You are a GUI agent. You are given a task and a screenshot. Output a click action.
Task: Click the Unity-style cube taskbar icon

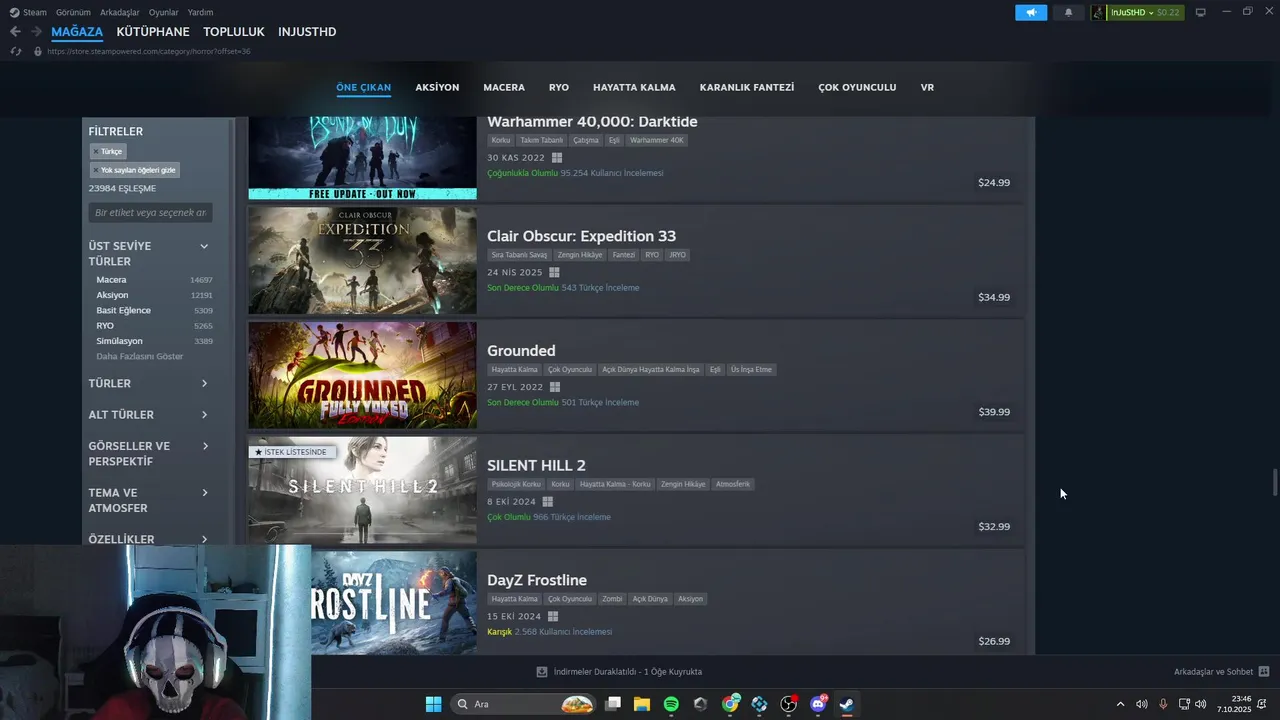point(700,704)
